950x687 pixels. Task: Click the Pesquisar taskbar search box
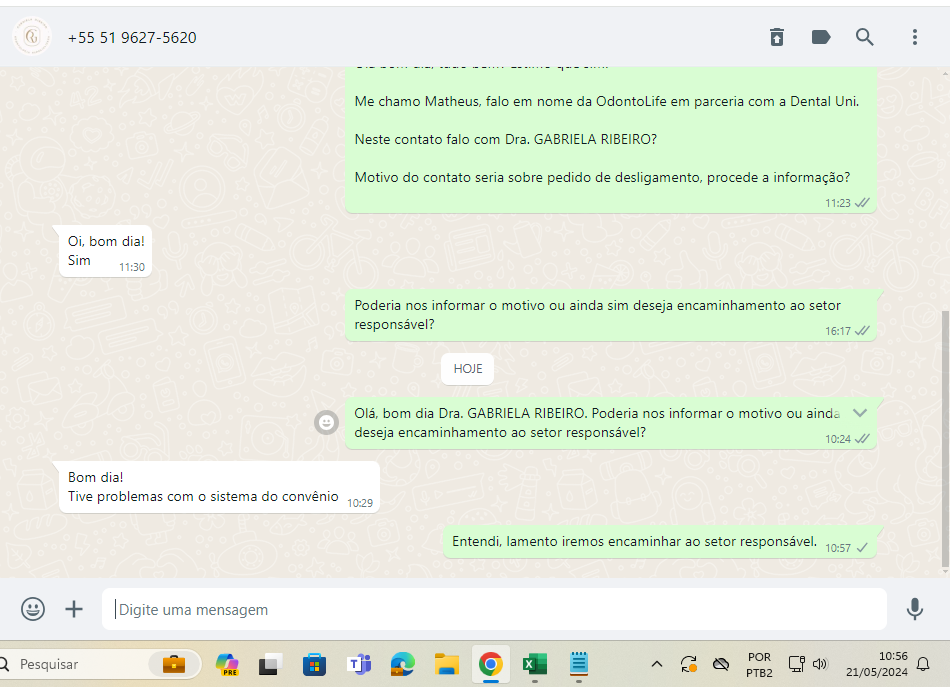coord(100,664)
